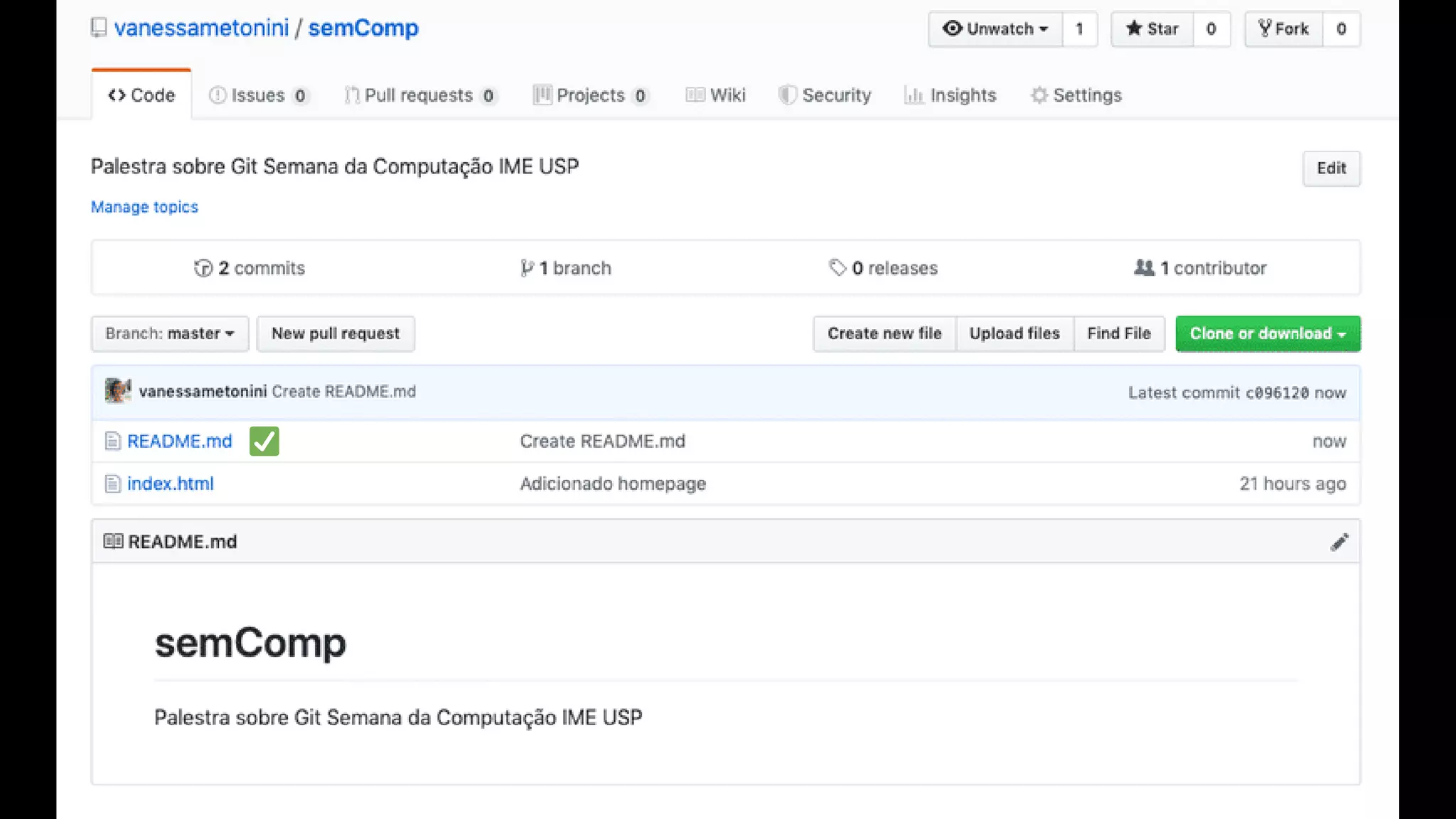Click the README.md file document icon
This screenshot has height=819, width=1456.
[x=112, y=441]
